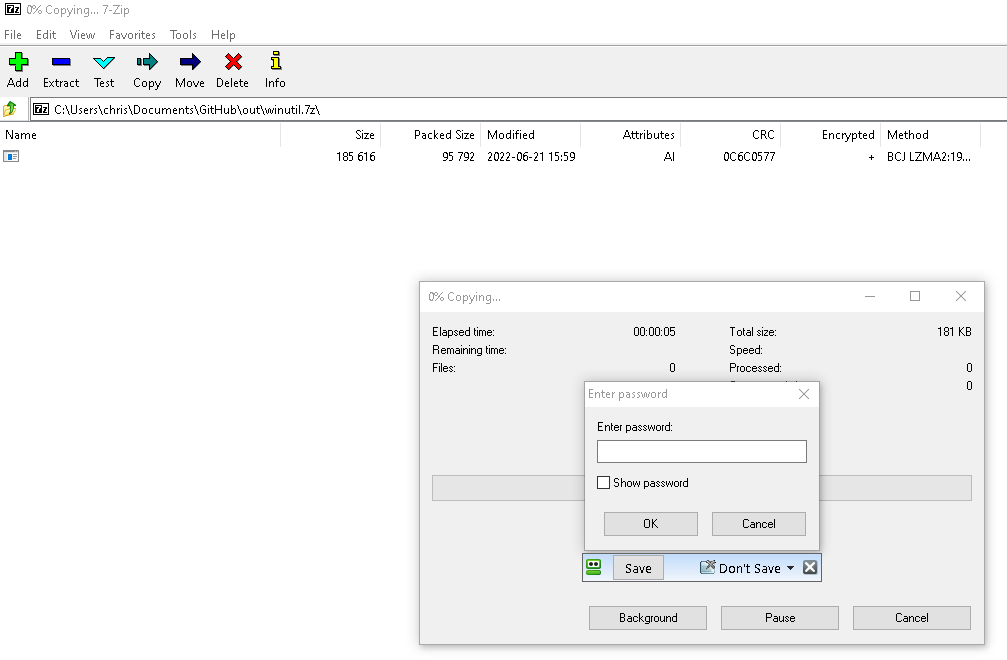Click Cancel in the Enter password dialog
Viewport: 1007px width, 660px height.
(758, 524)
